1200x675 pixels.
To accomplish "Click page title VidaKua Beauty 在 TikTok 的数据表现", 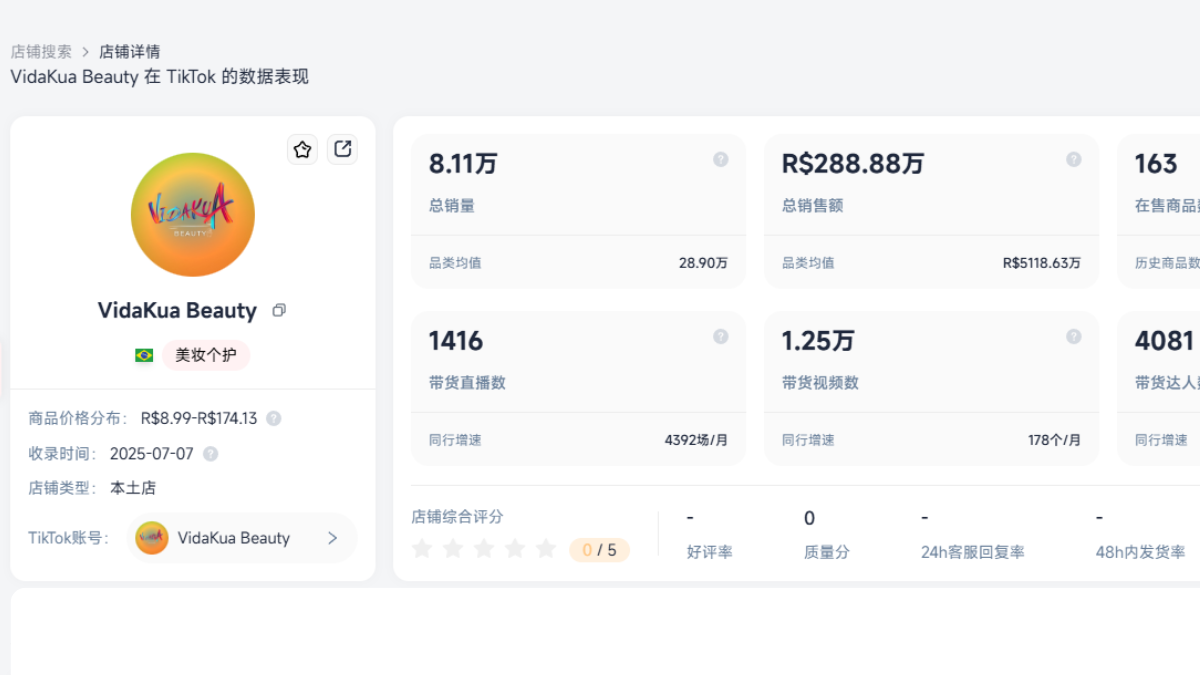I will (x=160, y=77).
